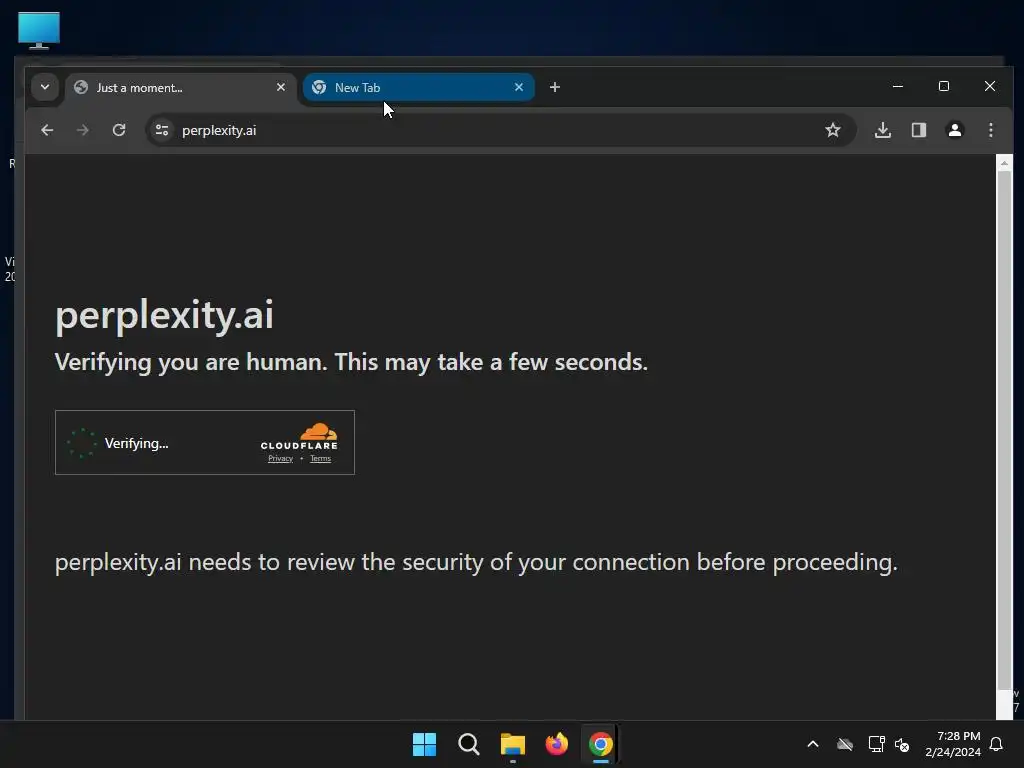Open a new browser tab with plus button
Screen dimensions: 1024x768
pos(554,87)
